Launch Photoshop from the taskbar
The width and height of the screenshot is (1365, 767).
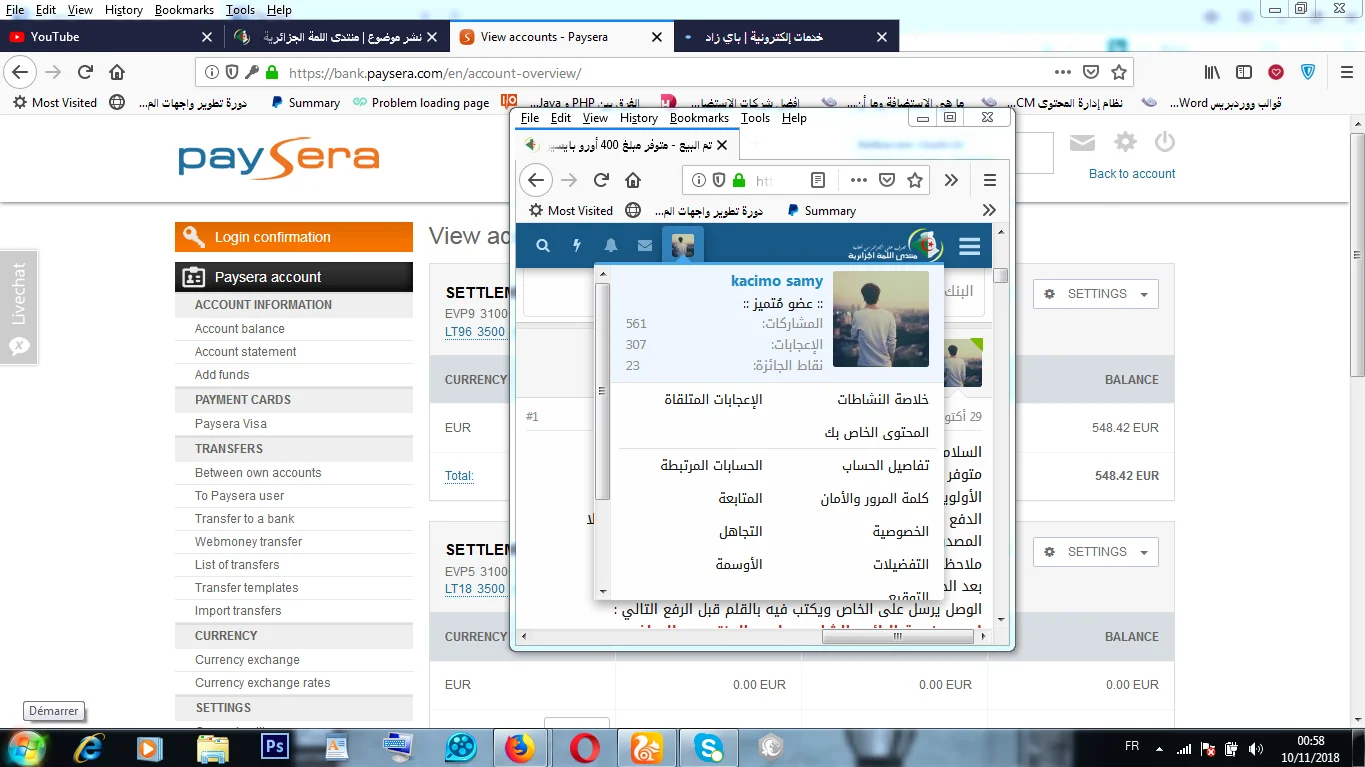[x=272, y=747]
